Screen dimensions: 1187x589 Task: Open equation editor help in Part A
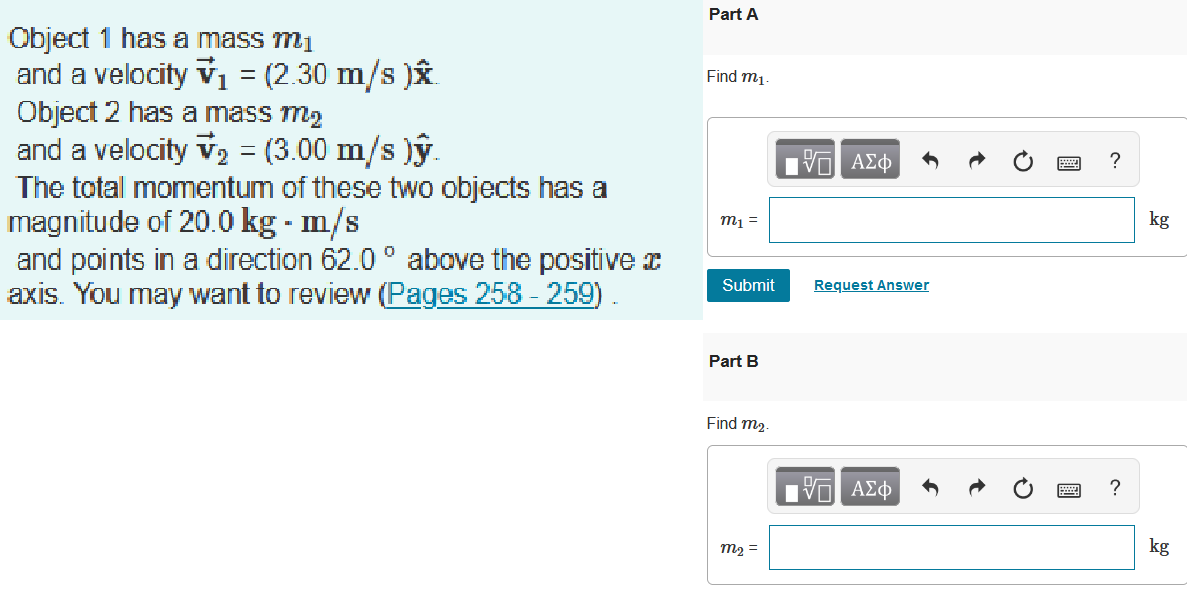pyautogui.click(x=1114, y=160)
